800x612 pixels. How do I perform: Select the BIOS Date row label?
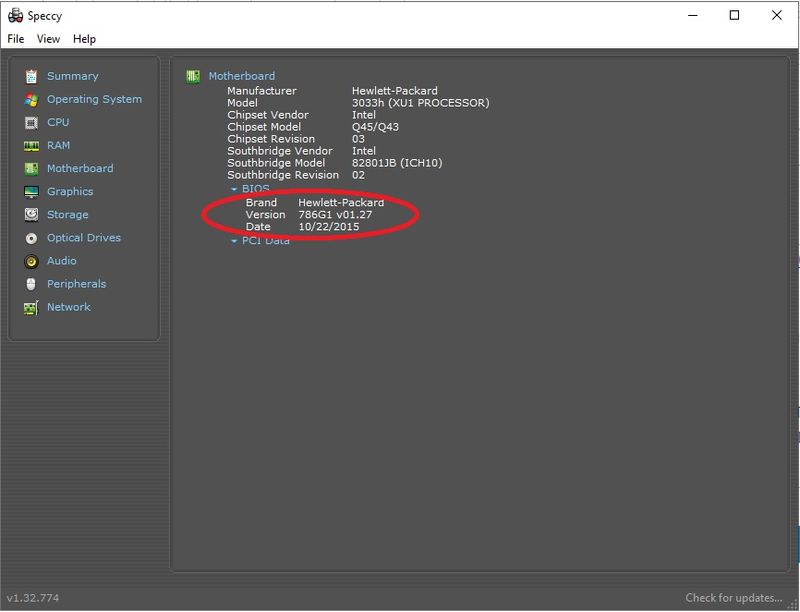[258, 226]
